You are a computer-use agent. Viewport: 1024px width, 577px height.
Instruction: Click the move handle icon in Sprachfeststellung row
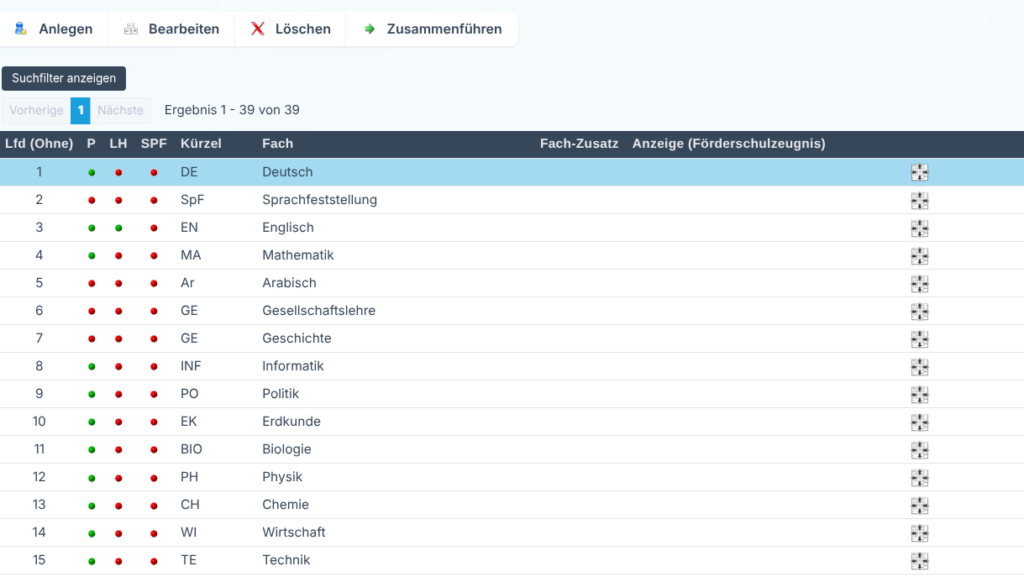coord(920,200)
